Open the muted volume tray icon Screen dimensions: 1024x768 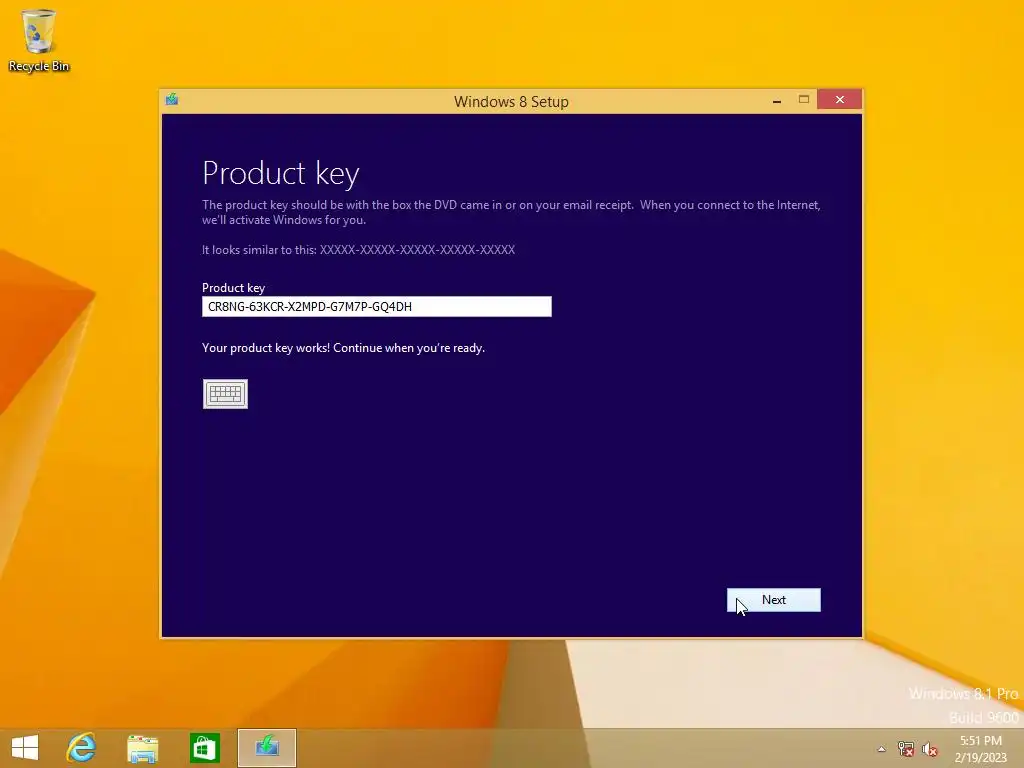(x=930, y=749)
